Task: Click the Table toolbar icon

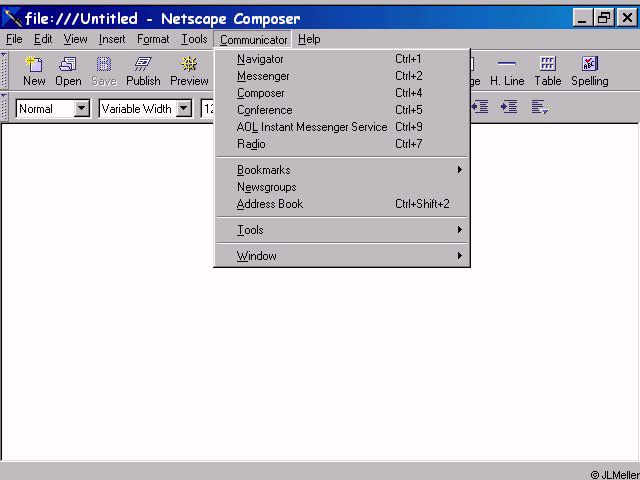Action: pyautogui.click(x=548, y=71)
